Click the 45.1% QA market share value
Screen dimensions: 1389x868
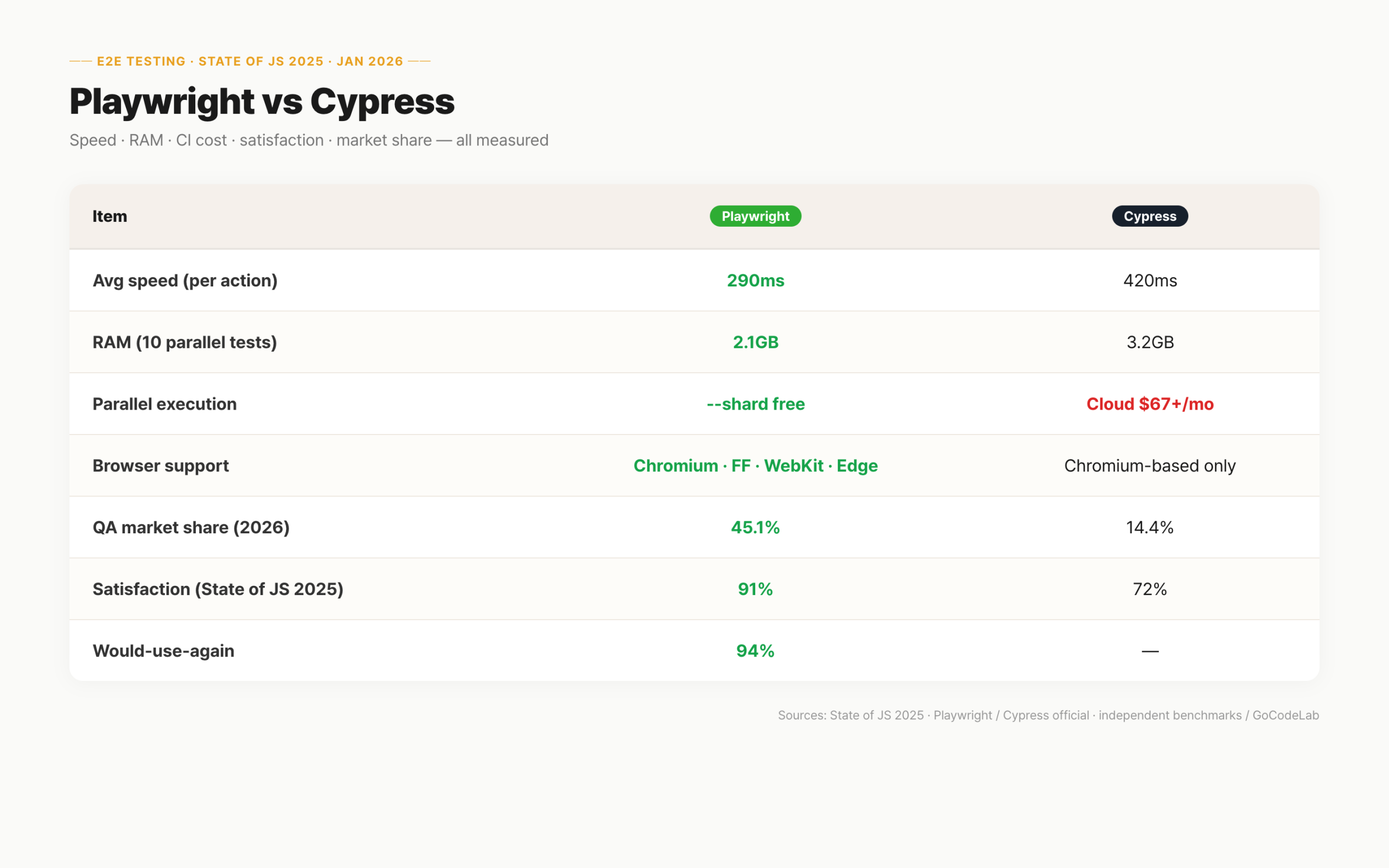[755, 527]
